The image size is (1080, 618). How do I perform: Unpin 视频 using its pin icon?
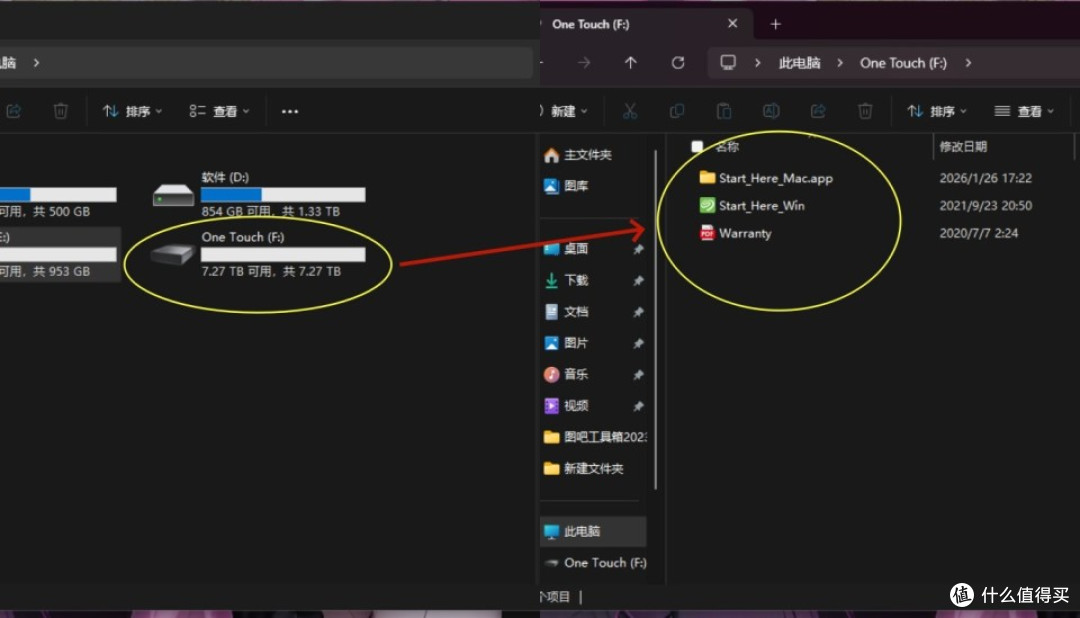[x=638, y=406]
